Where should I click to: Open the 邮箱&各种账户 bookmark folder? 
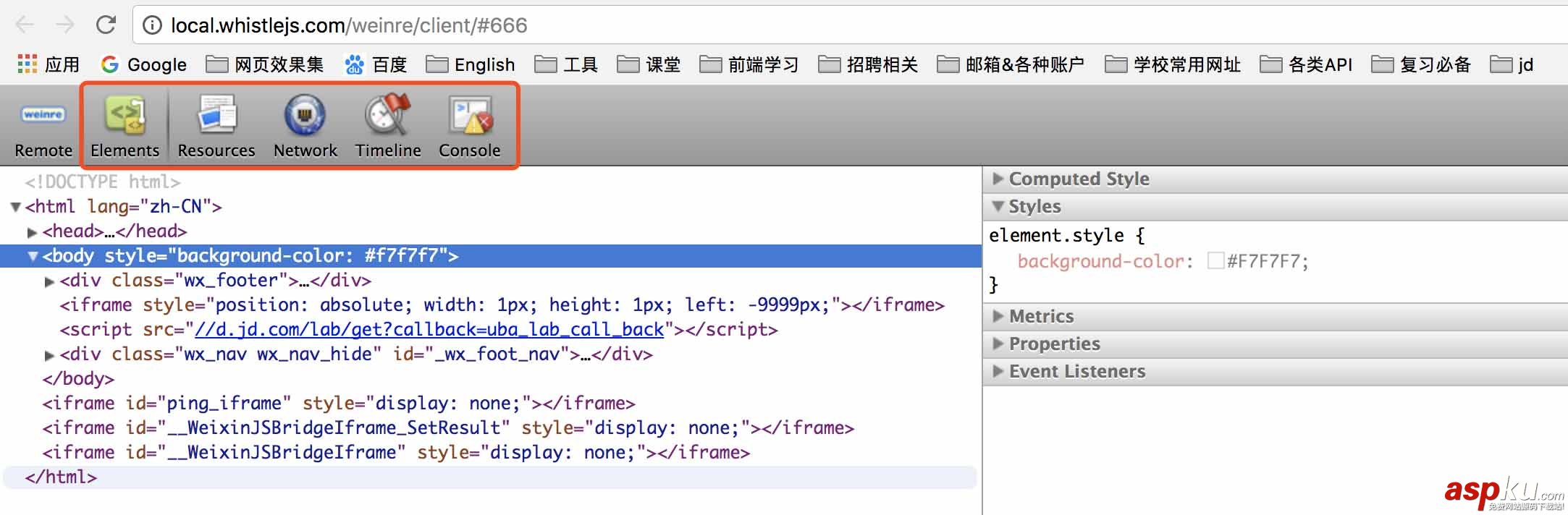click(x=1011, y=64)
